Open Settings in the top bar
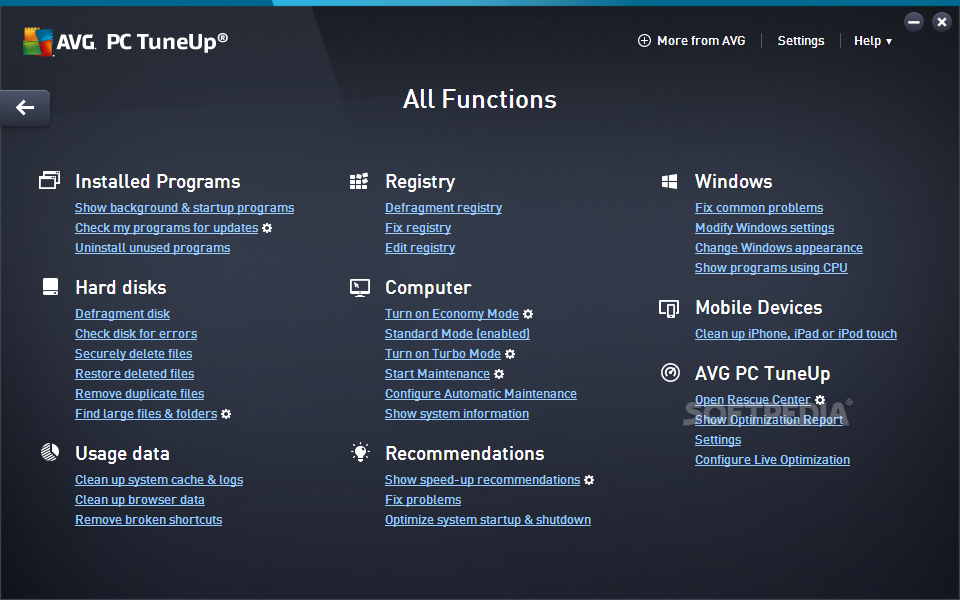The width and height of the screenshot is (960, 600). [x=801, y=41]
